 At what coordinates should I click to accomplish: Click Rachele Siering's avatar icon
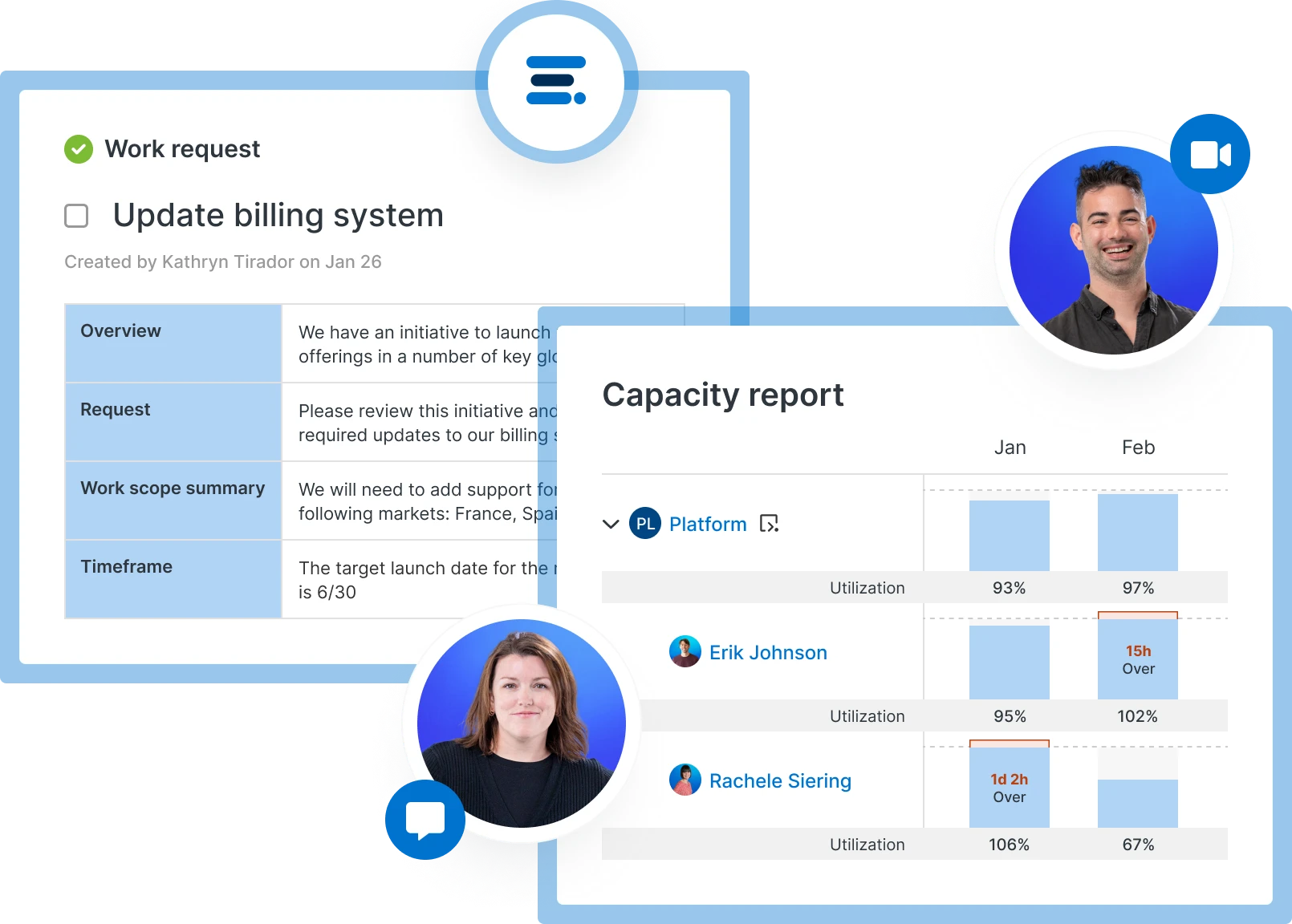685,780
